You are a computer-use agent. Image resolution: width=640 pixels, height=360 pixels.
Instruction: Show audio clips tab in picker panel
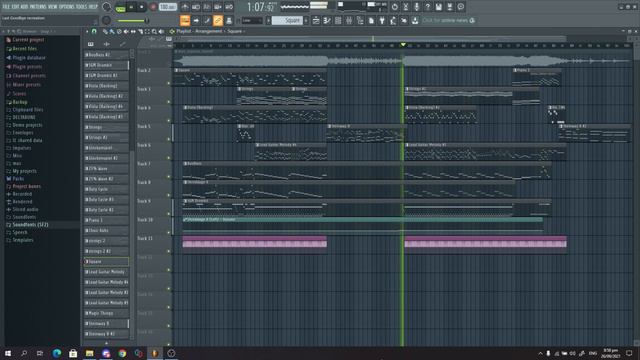107,44
